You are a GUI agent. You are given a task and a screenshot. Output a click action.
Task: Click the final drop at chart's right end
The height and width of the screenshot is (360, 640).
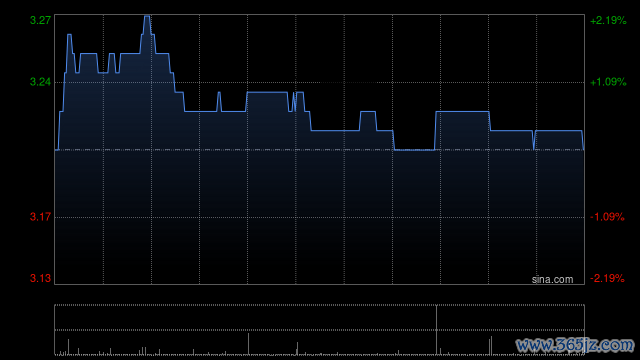pyautogui.click(x=582, y=140)
